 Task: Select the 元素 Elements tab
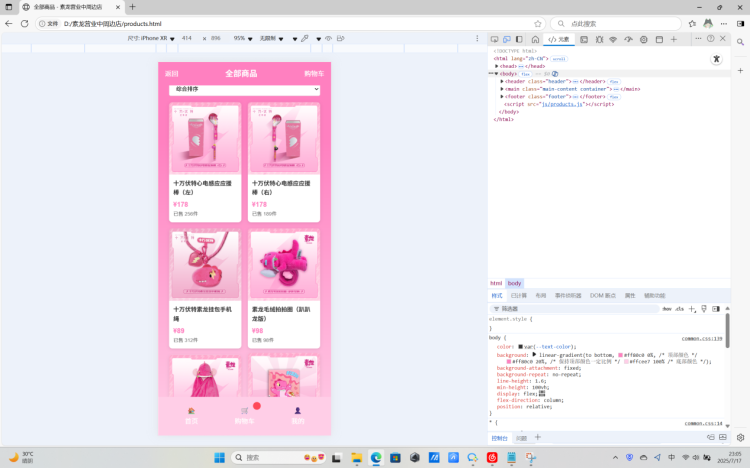tap(559, 39)
